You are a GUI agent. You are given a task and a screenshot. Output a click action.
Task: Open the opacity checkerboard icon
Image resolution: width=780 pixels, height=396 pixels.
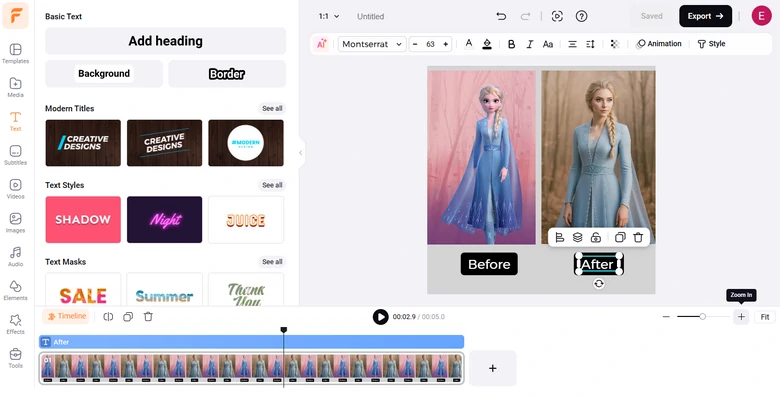point(615,44)
